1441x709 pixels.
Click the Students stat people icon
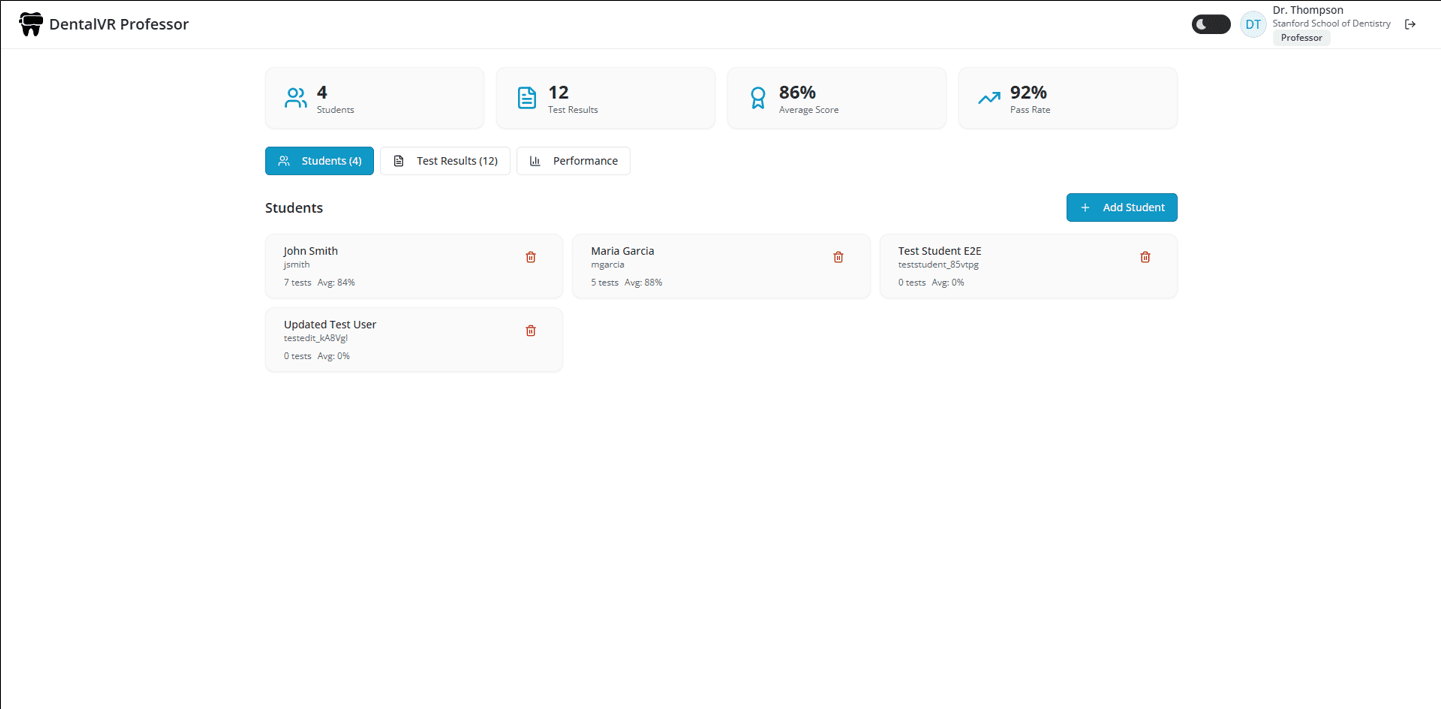(296, 98)
